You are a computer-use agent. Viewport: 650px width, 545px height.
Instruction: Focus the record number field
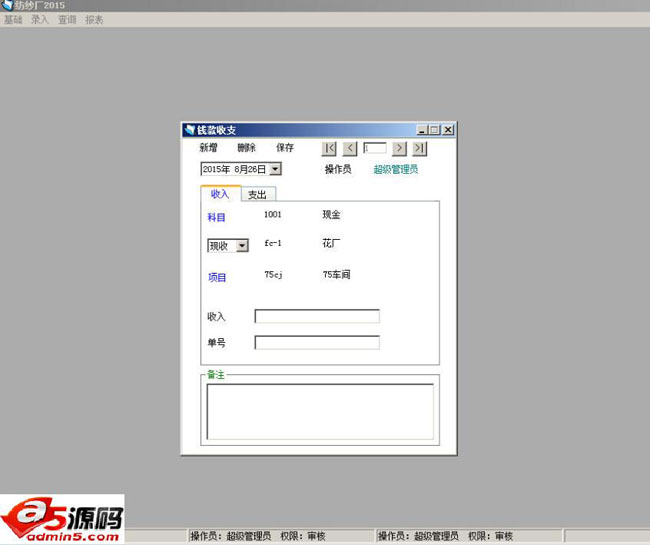tap(375, 148)
